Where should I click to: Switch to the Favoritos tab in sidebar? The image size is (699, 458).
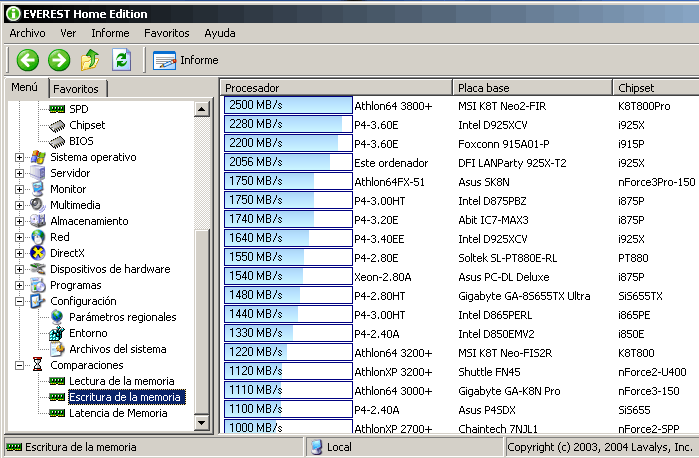pyautogui.click(x=76, y=89)
